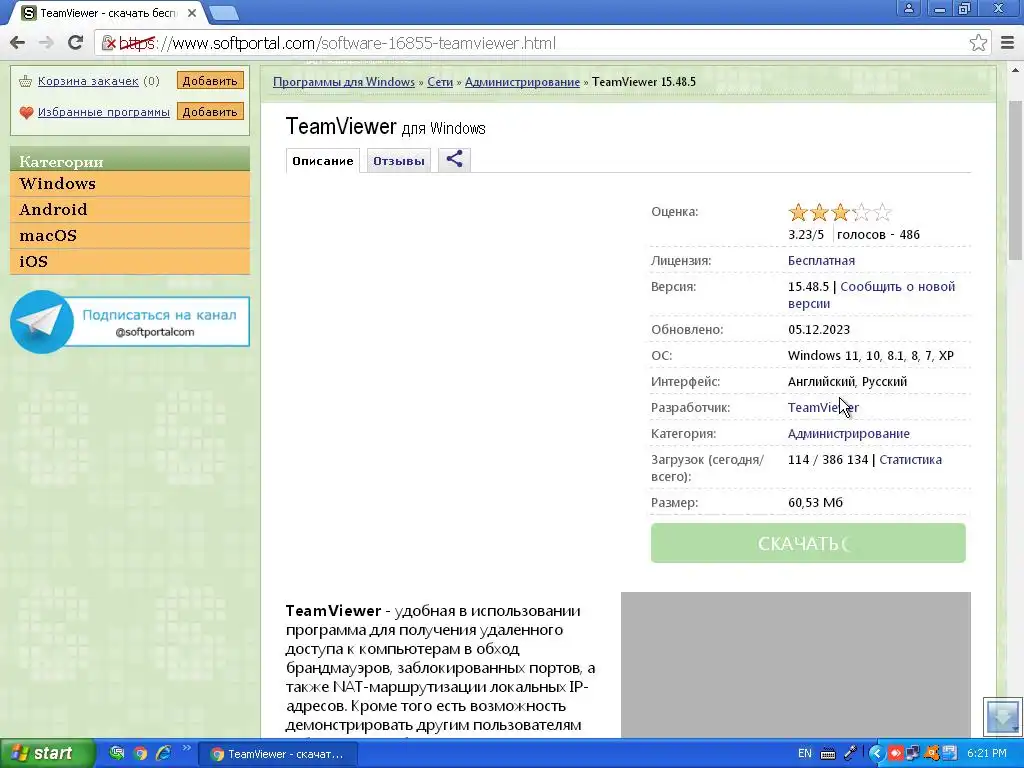Open a new browser tab
Screen dimensions: 1024x768
click(224, 12)
